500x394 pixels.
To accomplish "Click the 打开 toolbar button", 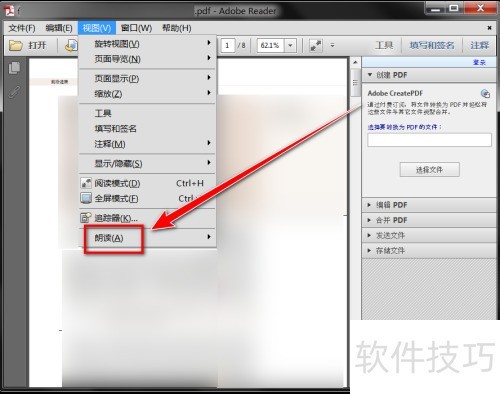I will (x=28, y=45).
